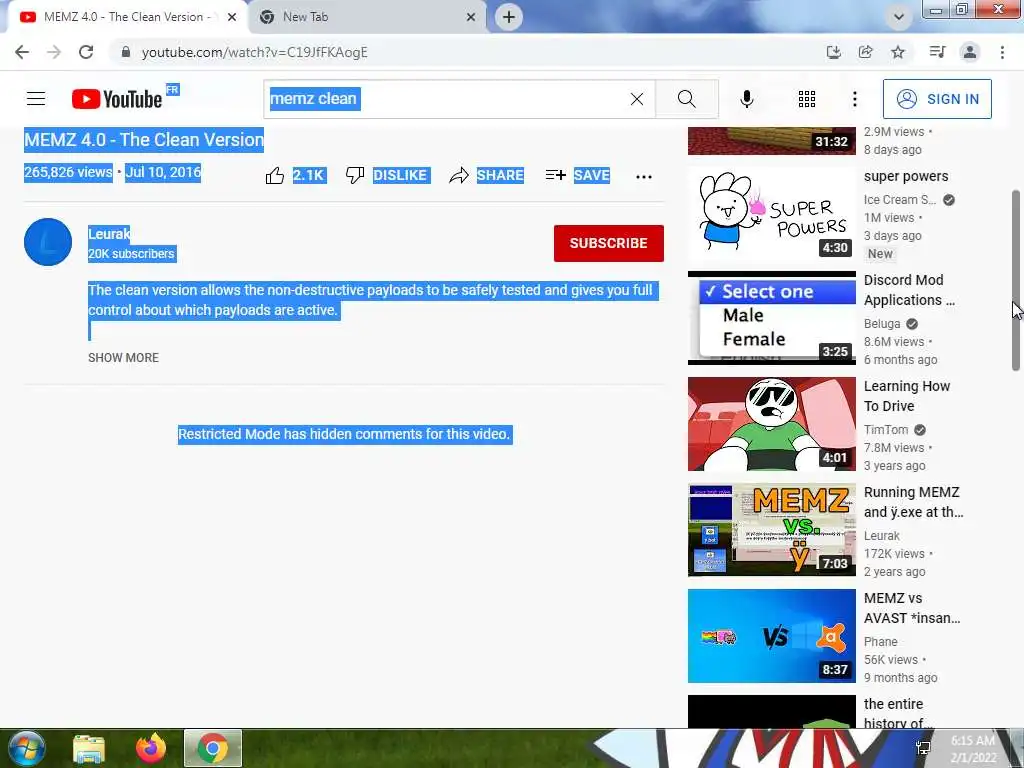The width and height of the screenshot is (1024, 768).
Task: Reload the page in Chrome
Action: point(86,52)
